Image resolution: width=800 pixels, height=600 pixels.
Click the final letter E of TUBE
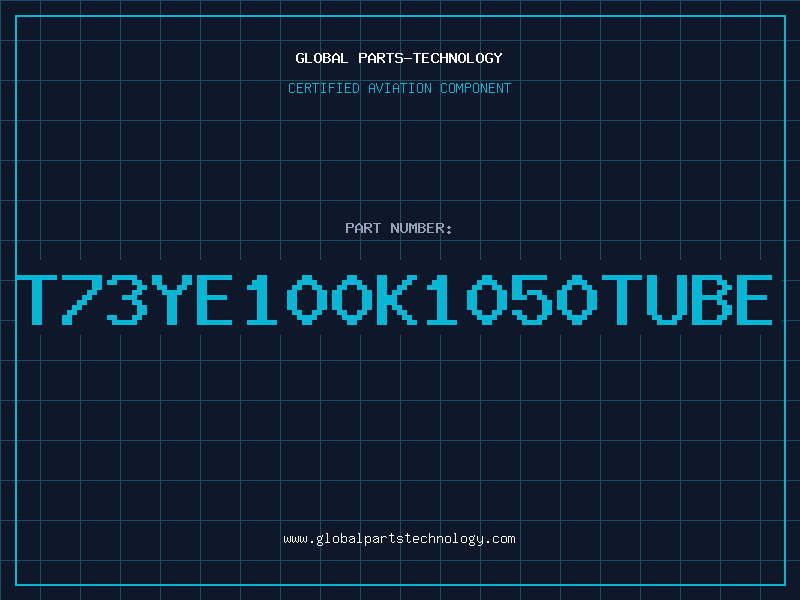[x=754, y=299]
